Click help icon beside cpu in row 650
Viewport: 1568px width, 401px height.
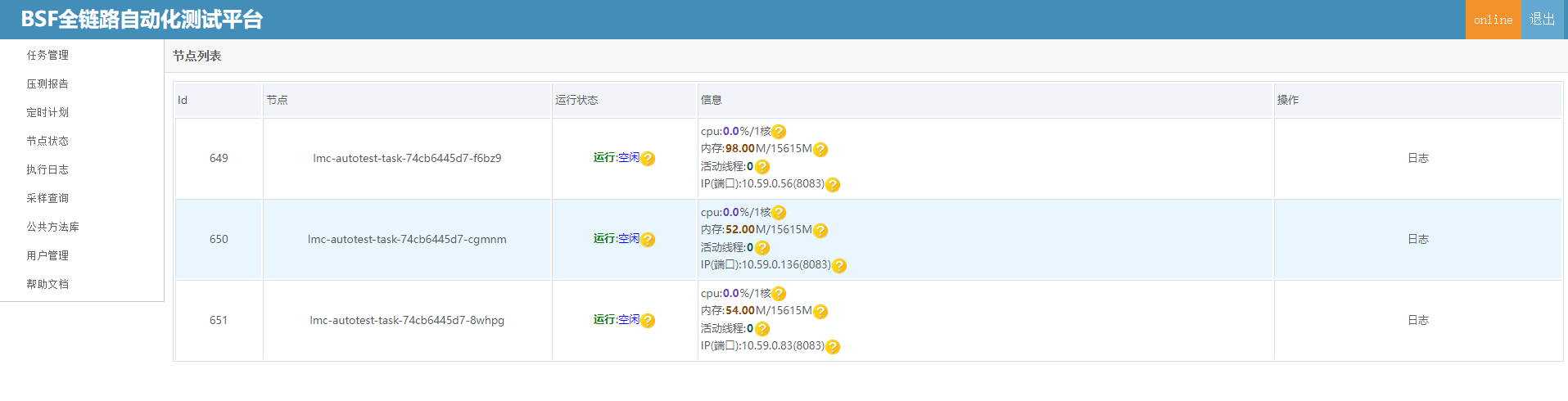pyautogui.click(x=779, y=213)
